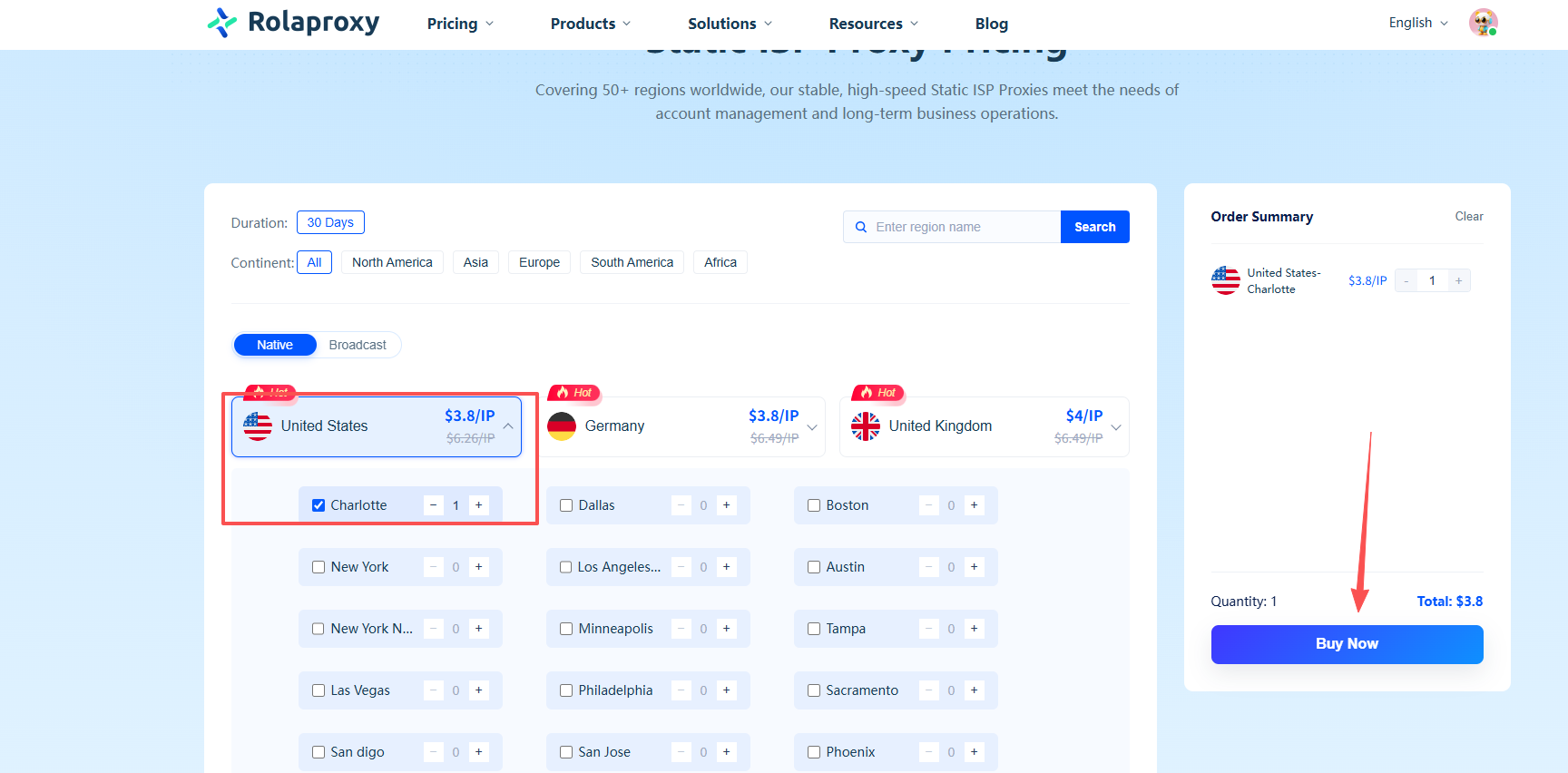Increase Boston quantity with plus button
Image resolution: width=1568 pixels, height=773 pixels.
pos(975,505)
